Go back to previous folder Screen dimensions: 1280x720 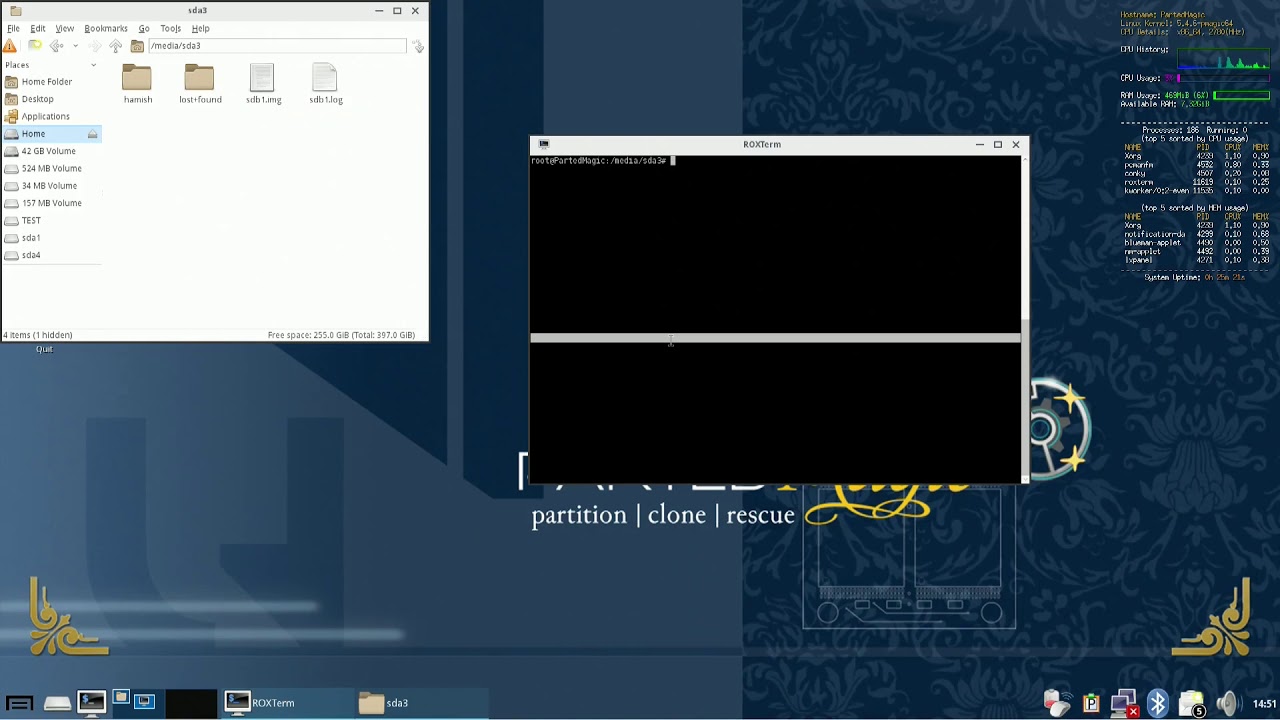[56, 46]
